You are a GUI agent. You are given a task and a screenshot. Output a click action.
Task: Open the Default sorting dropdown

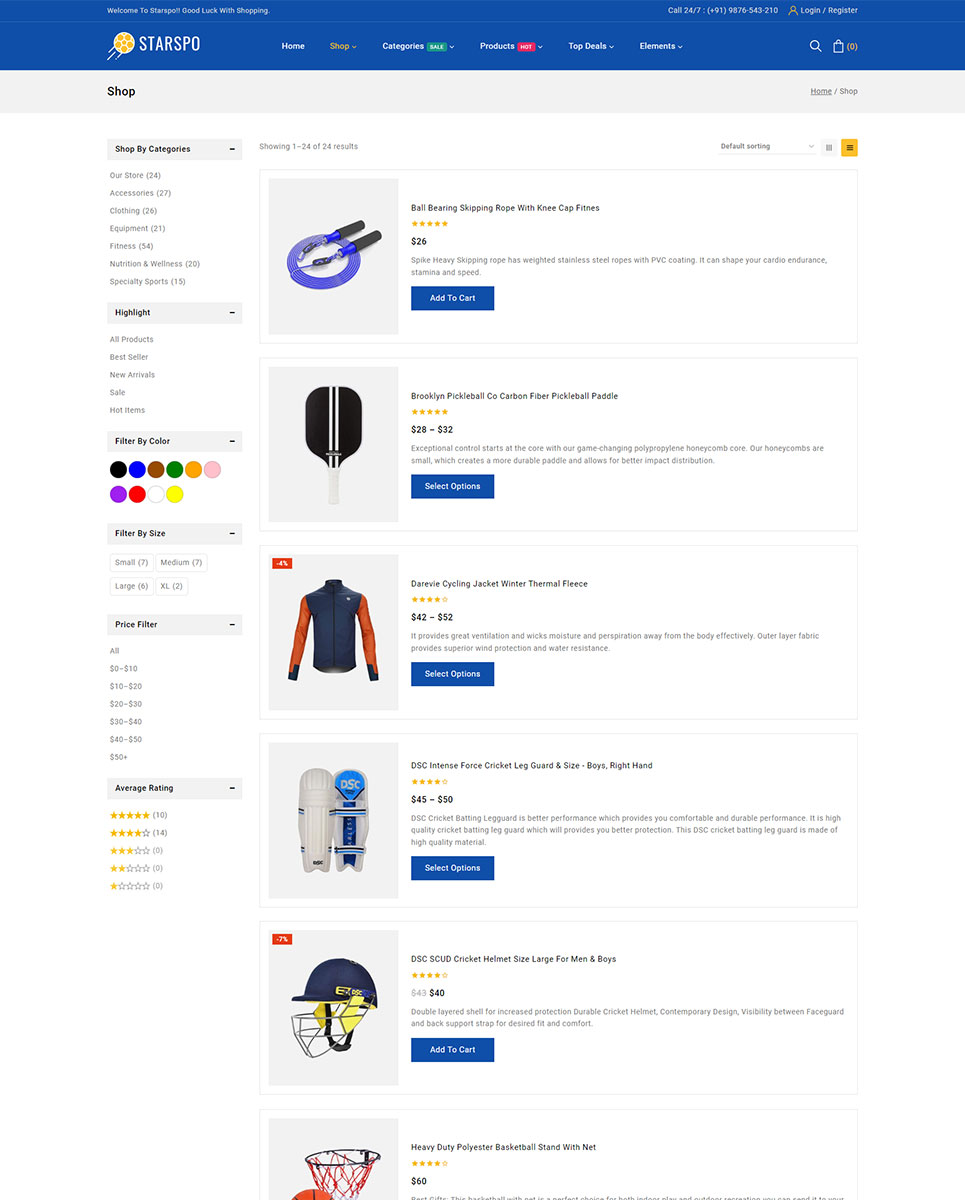(x=767, y=147)
